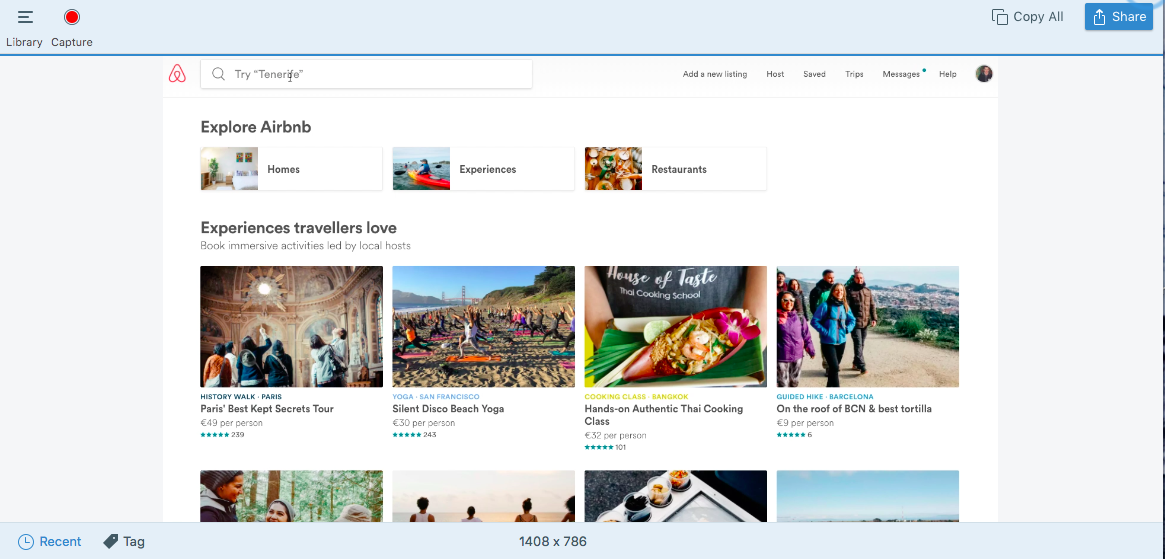1165x559 pixels.
Task: Click the YOGA · SAN FRANCISCO label
Action: point(435,397)
